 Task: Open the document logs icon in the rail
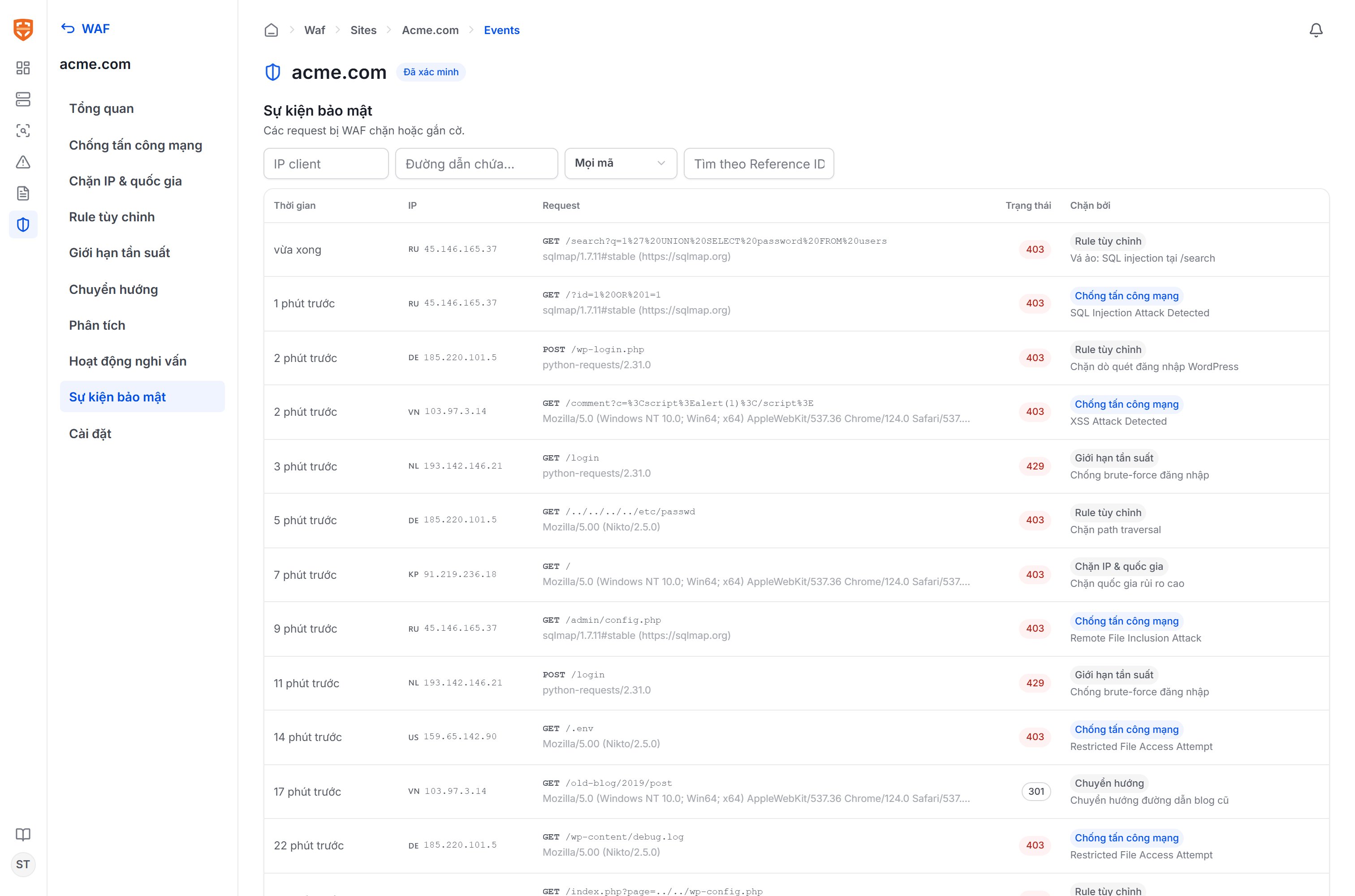[x=23, y=193]
